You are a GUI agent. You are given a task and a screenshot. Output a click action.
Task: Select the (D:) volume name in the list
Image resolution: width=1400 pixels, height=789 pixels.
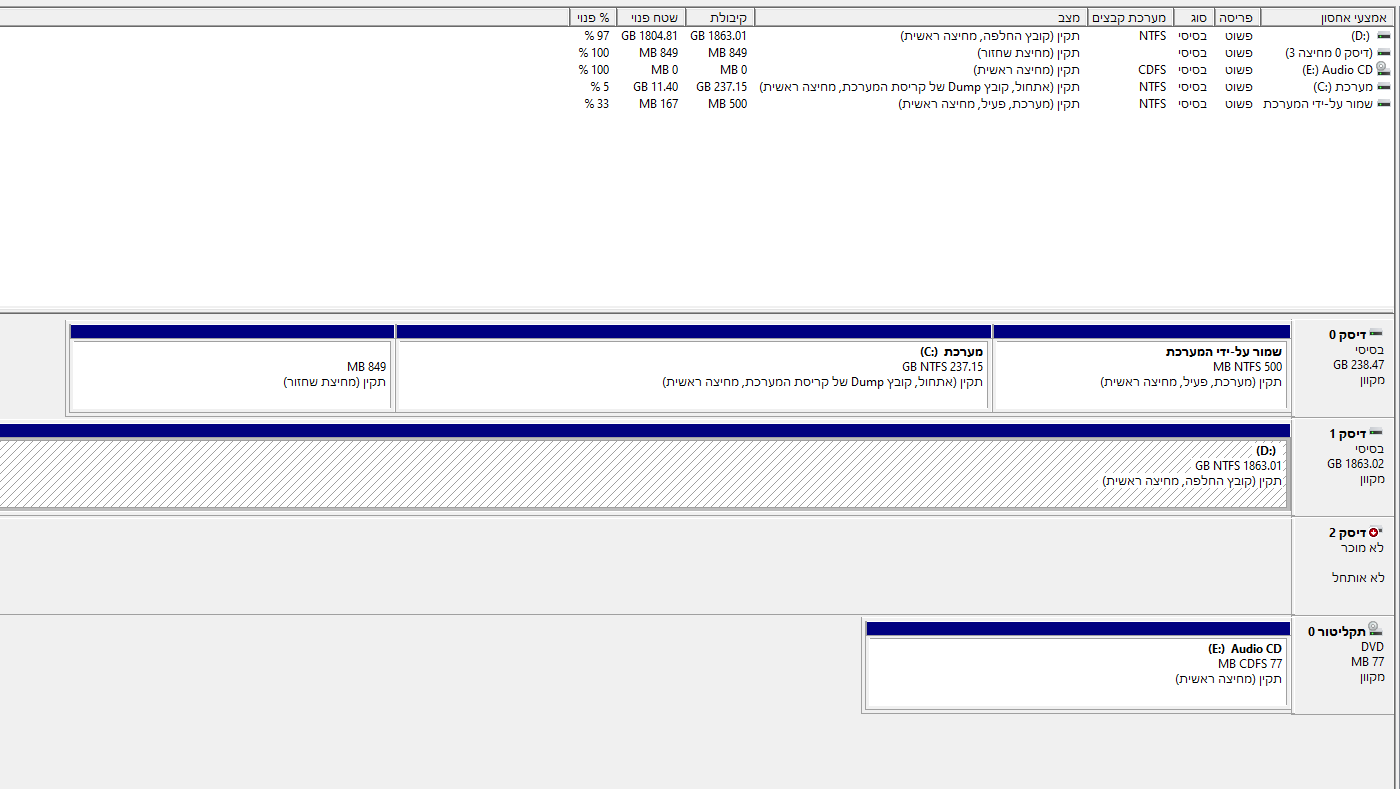click(1361, 36)
